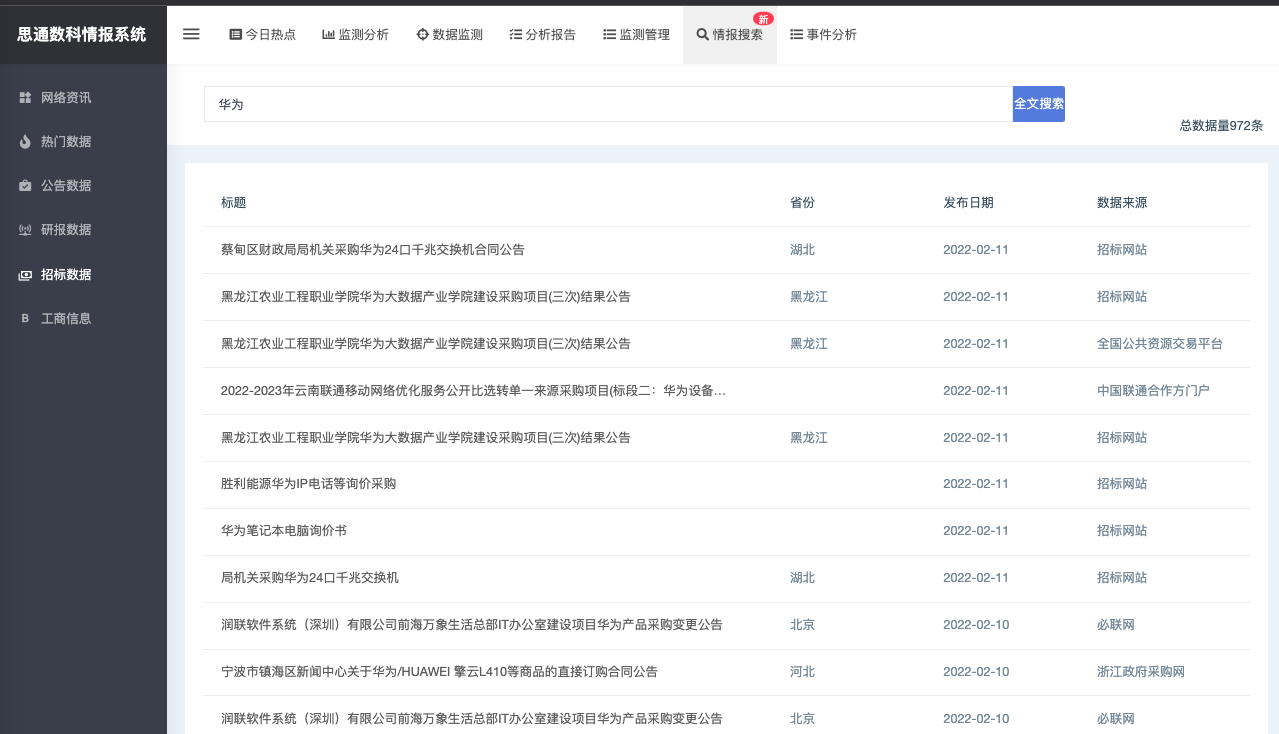1279x734 pixels.
Task: Click the 全文搜索 button
Action: point(1038,103)
